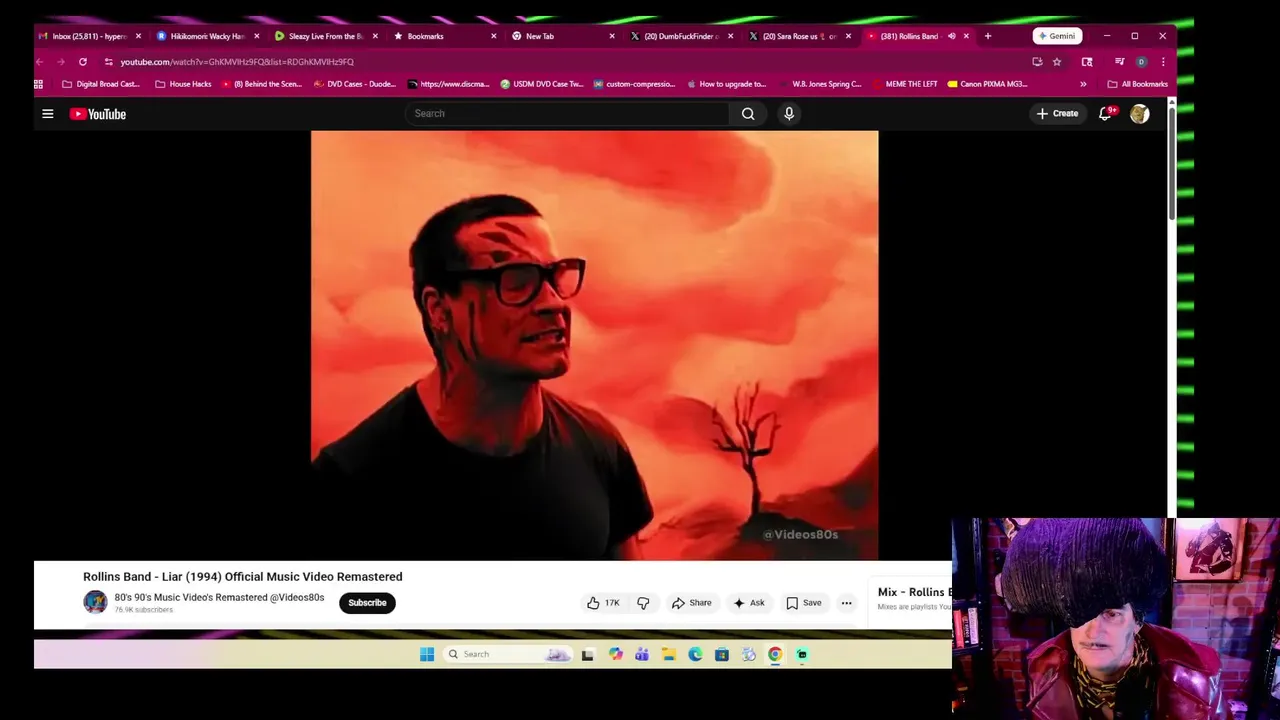The width and height of the screenshot is (1280, 720).
Task: Open the Chrome three-dot menu
Action: [x=1163, y=62]
